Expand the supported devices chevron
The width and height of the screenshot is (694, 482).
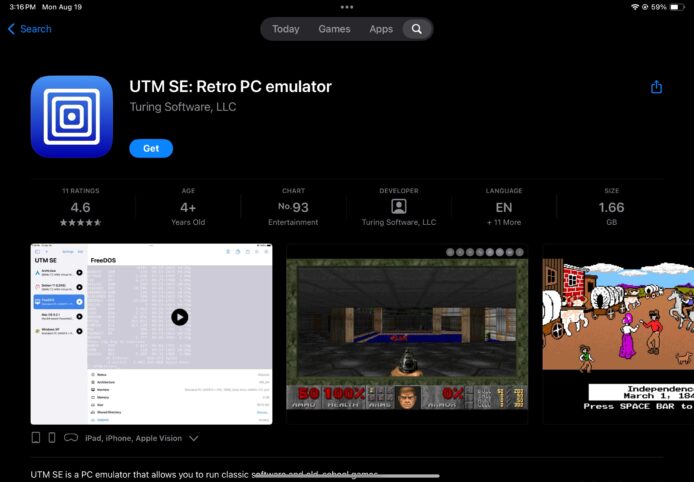pos(193,438)
